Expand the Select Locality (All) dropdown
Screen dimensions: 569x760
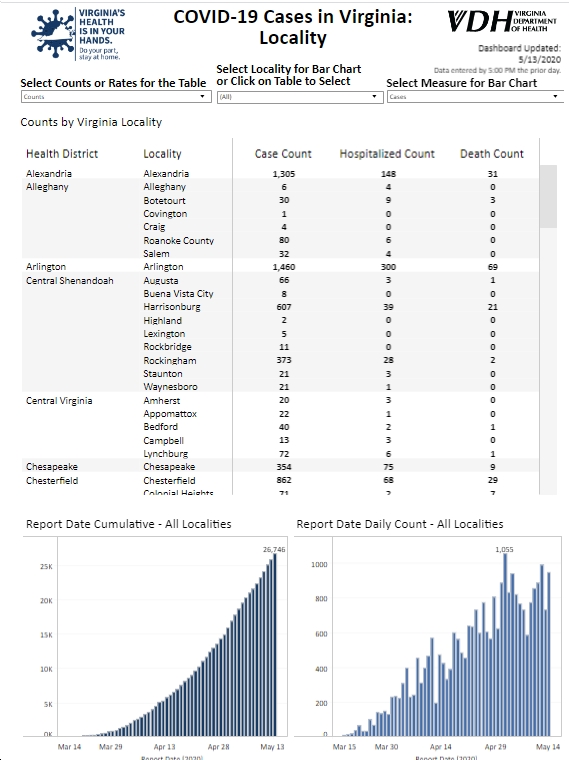[x=300, y=96]
